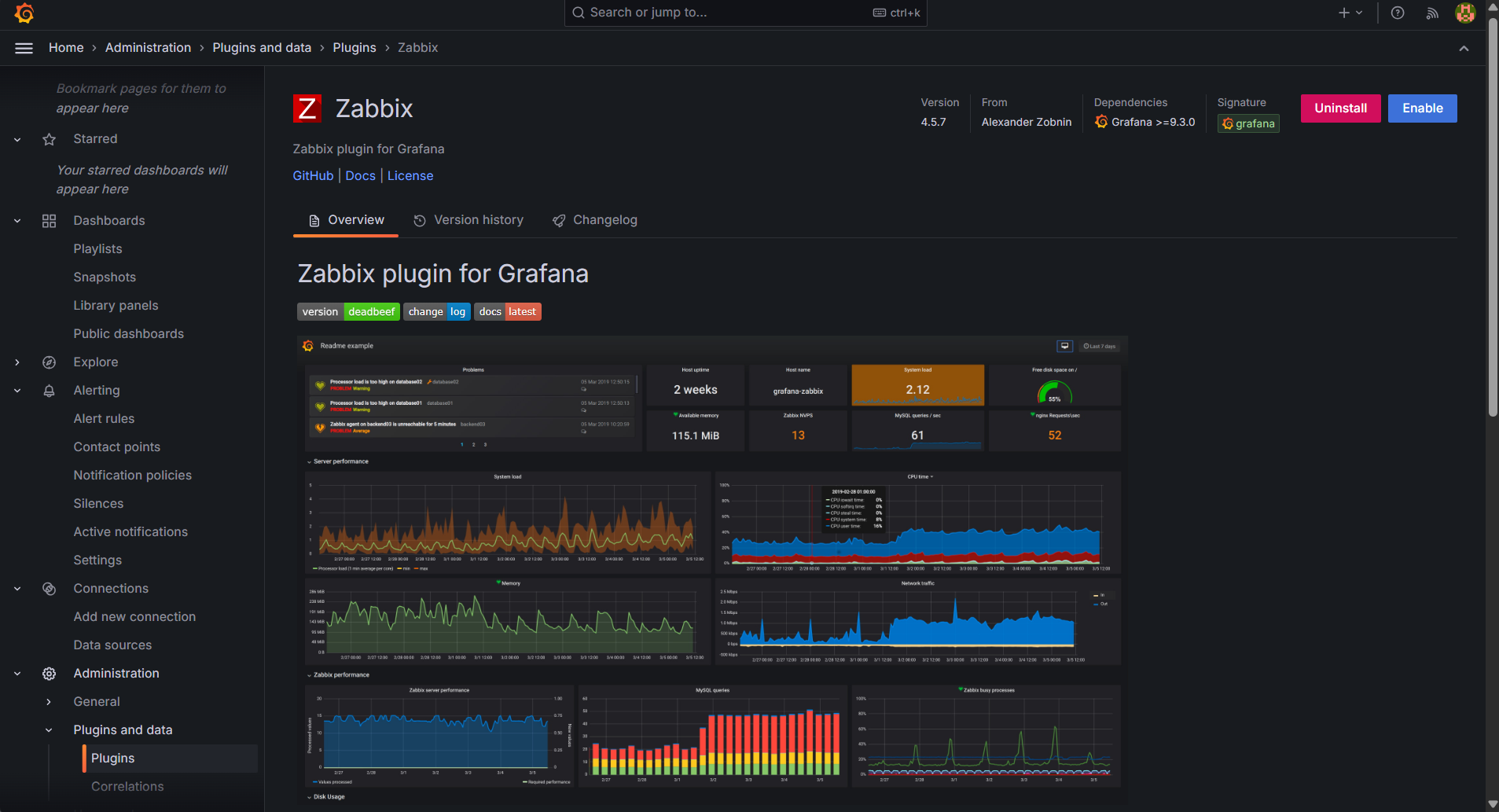Viewport: 1499px width, 812px height.
Task: Click the change log badge
Action: 437,312
